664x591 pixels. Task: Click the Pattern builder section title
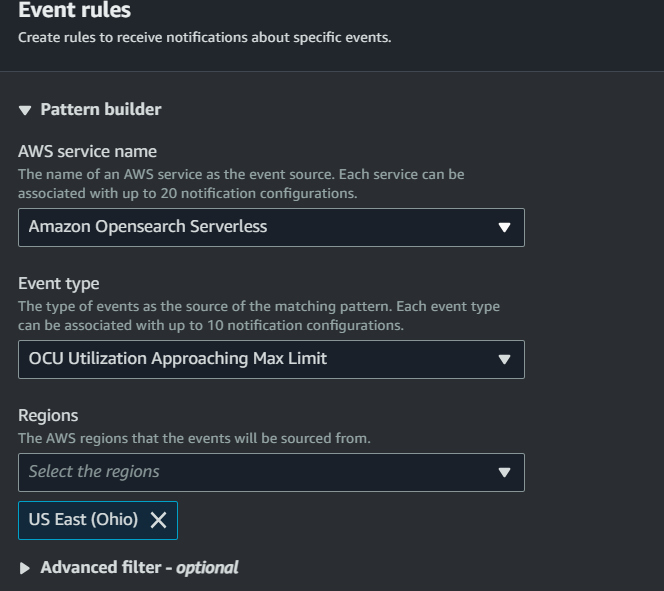(100, 109)
